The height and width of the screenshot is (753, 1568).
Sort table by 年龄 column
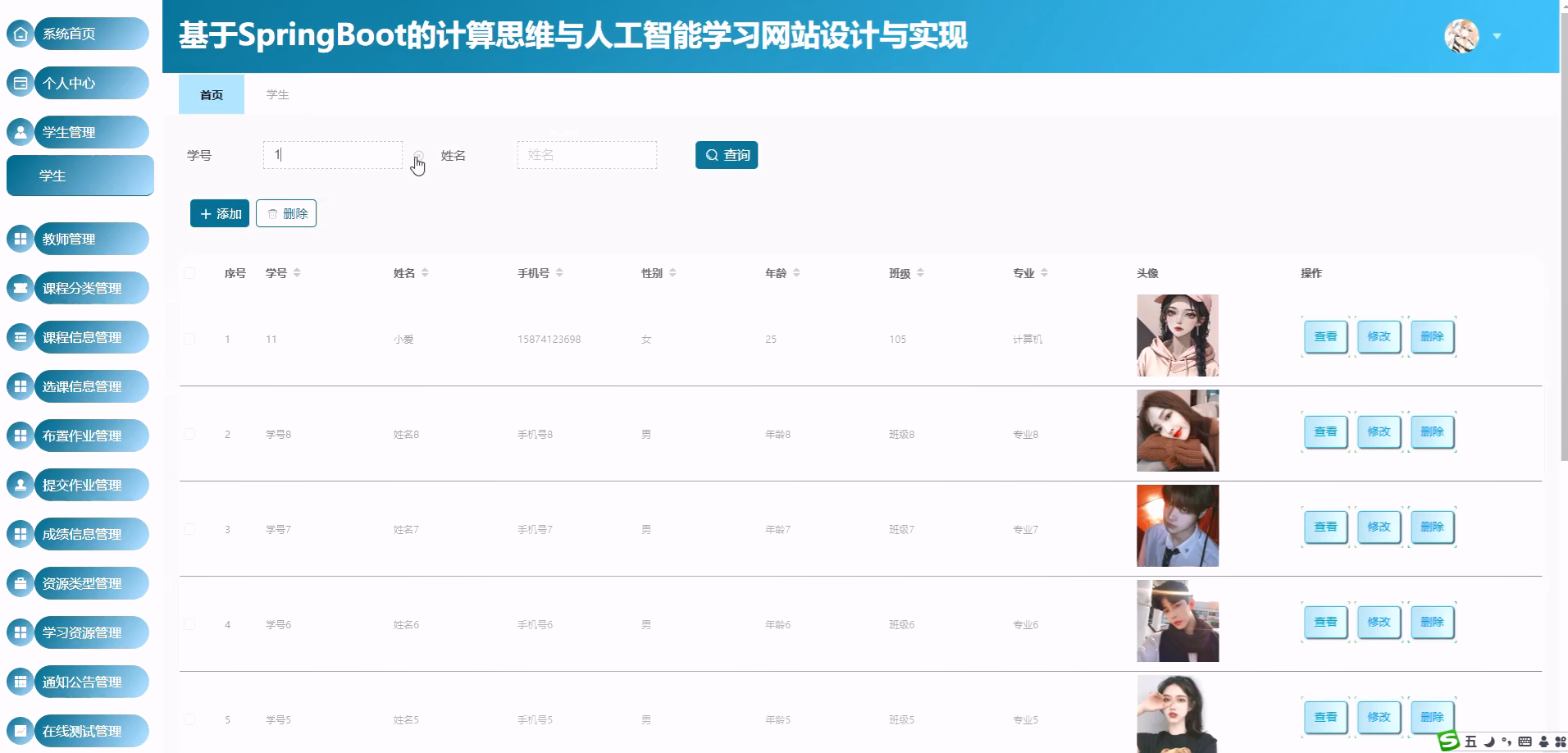pyautogui.click(x=796, y=273)
